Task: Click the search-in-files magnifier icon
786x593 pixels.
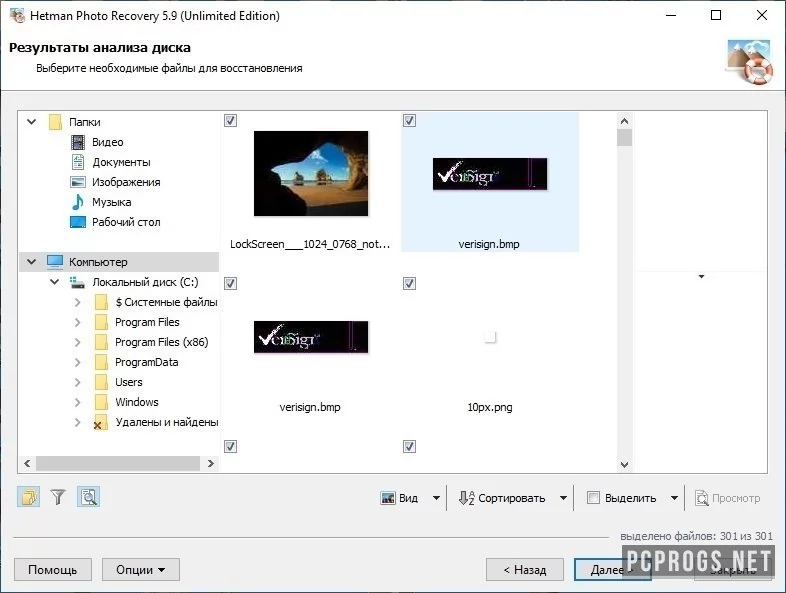Action: coord(89,497)
